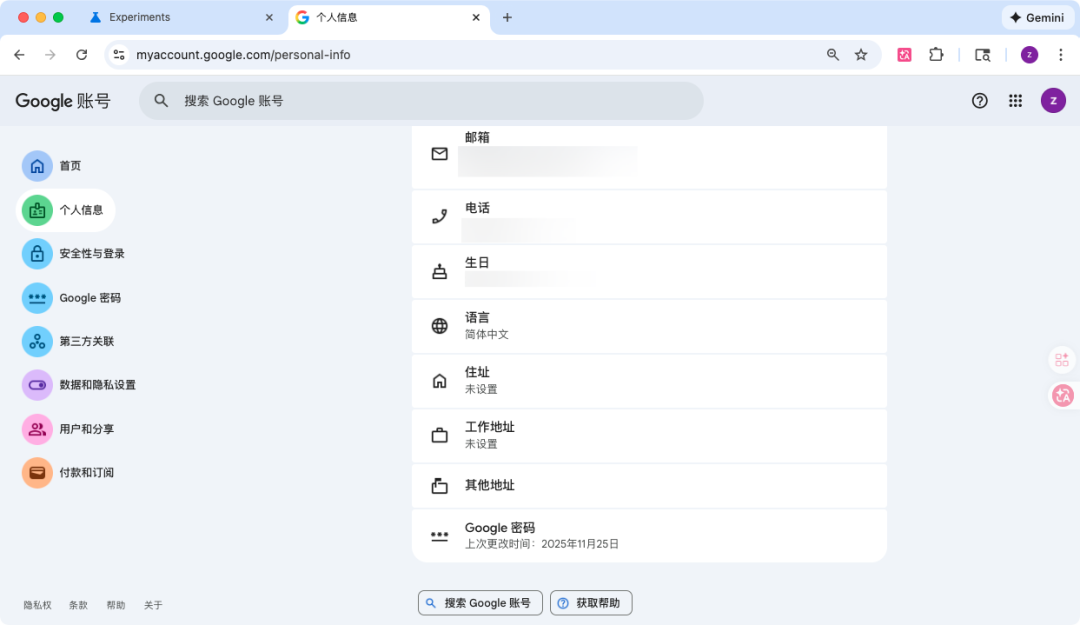This screenshot has height=625, width=1080.
Task: Open the 工作地址 row
Action: click(x=649, y=436)
